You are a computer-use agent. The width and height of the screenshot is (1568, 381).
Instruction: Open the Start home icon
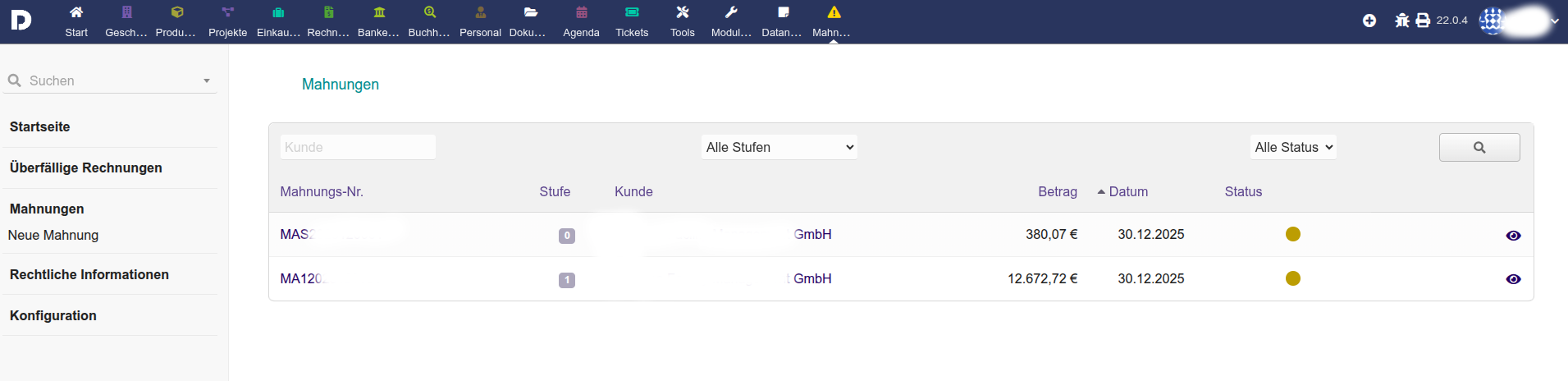[x=76, y=13]
